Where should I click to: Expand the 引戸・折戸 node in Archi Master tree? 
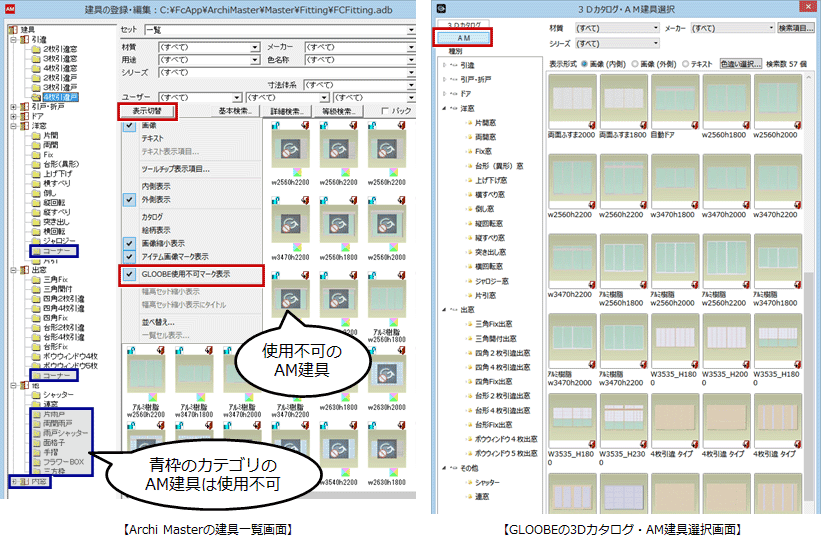[x=14, y=106]
